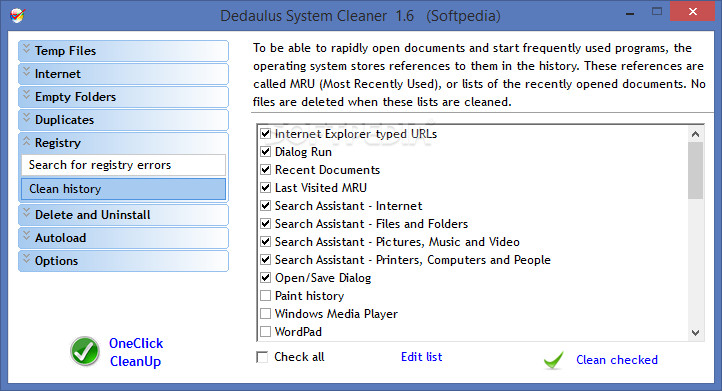
Task: Click the list scrollbar up arrow
Action: point(695,134)
